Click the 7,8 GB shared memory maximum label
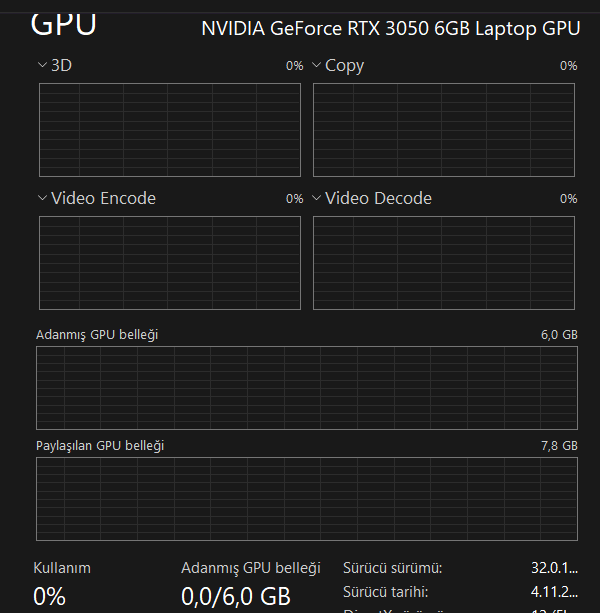The image size is (600, 613). tap(559, 446)
